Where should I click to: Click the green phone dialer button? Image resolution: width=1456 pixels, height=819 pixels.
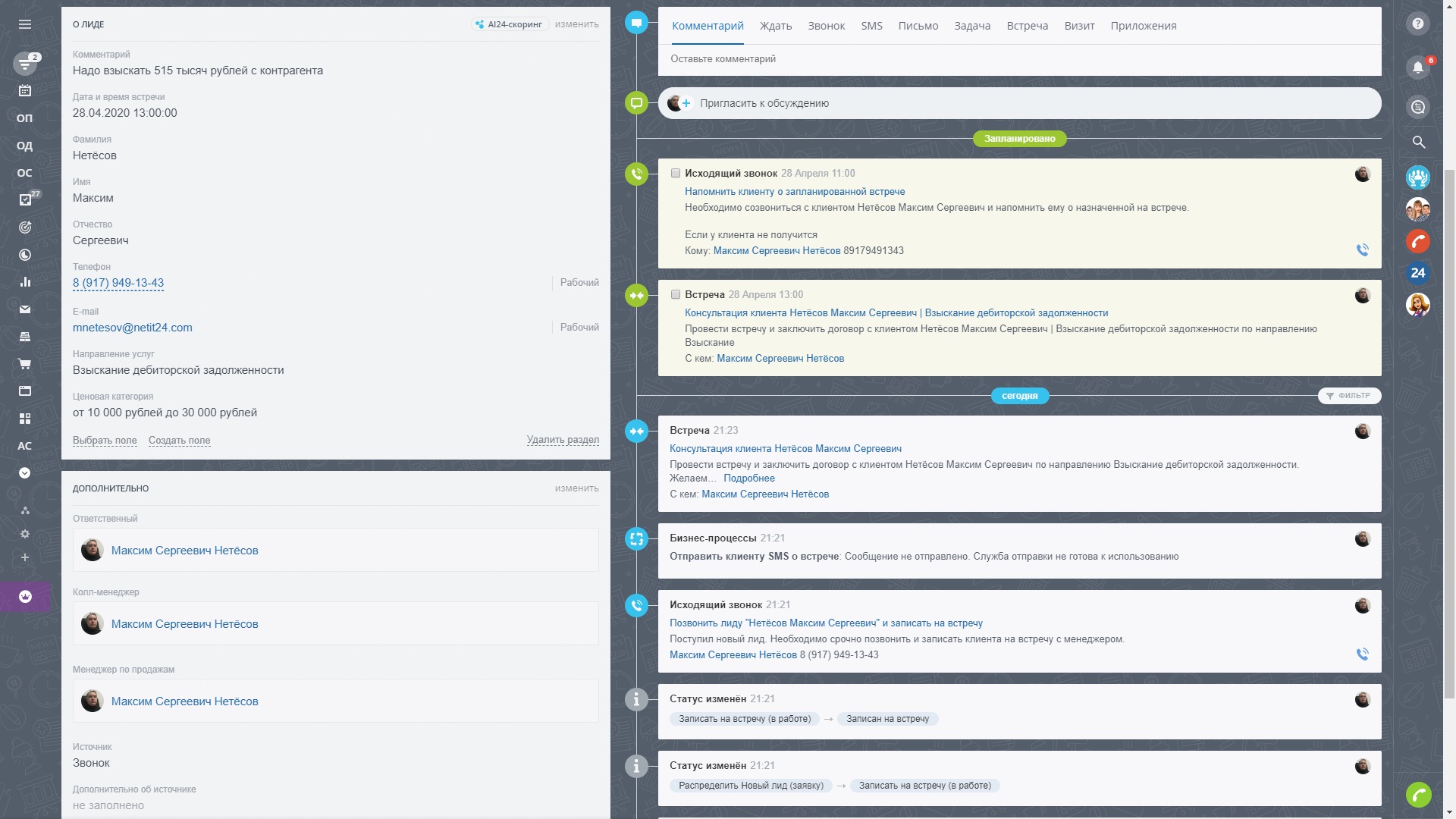(1418, 794)
